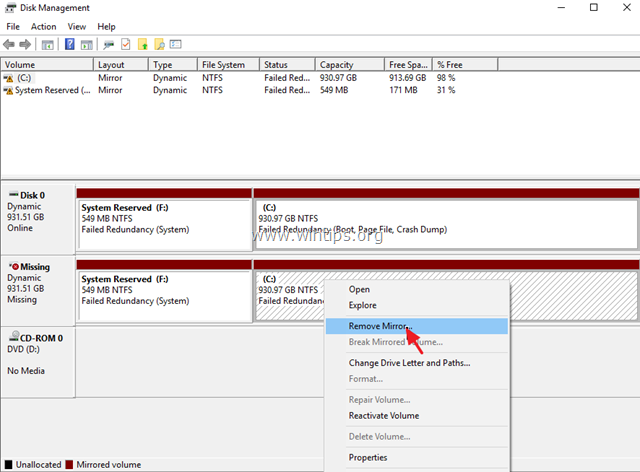Open Help using the blue question mark icon
Viewport: 640px width, 472px height.
point(70,44)
